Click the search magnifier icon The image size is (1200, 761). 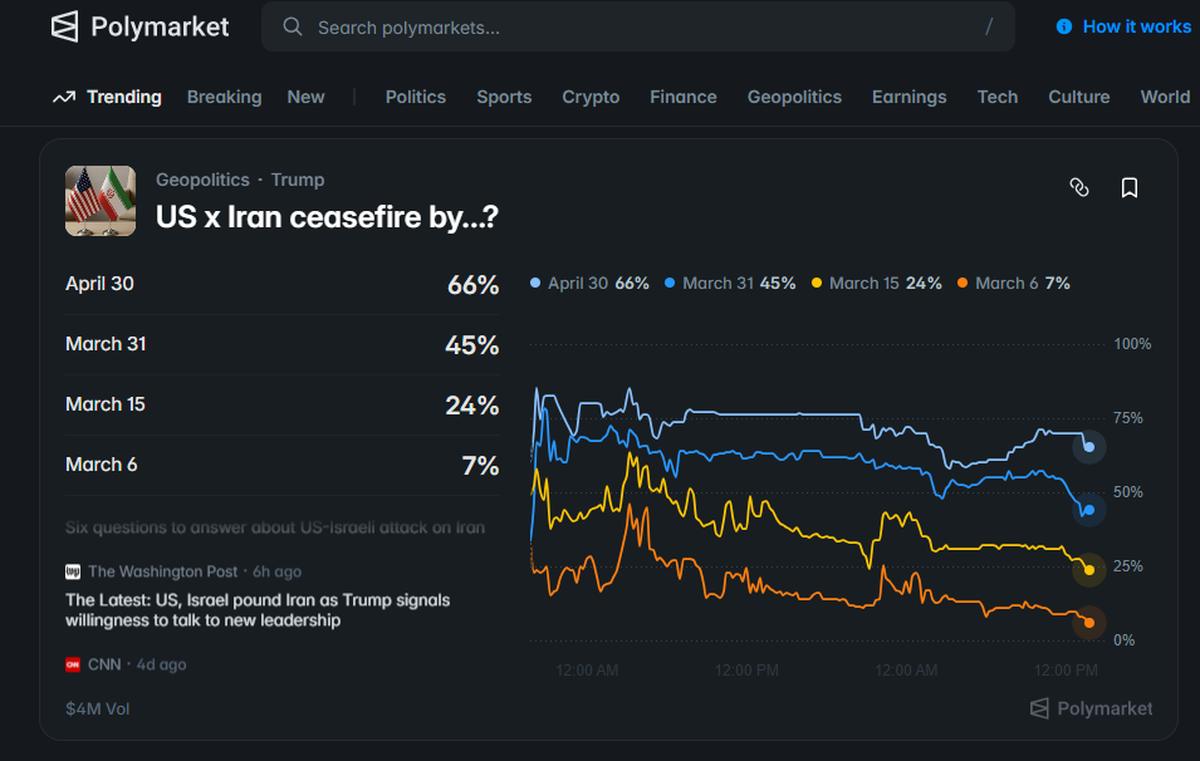click(x=292, y=27)
